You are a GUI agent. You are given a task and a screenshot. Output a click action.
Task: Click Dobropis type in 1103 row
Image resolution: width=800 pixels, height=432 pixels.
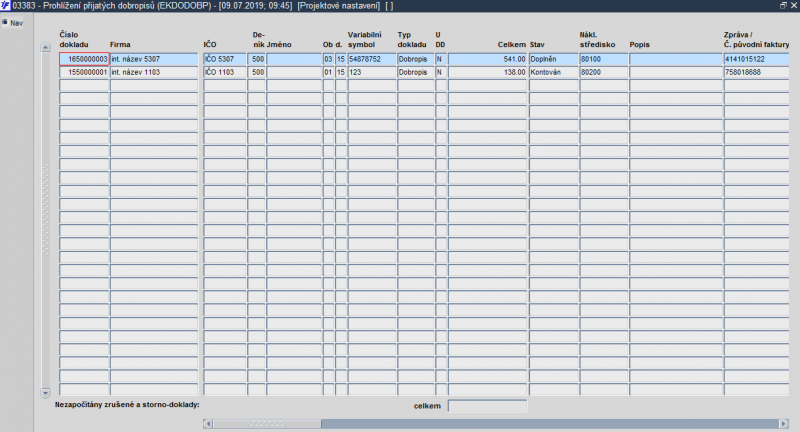pos(416,72)
